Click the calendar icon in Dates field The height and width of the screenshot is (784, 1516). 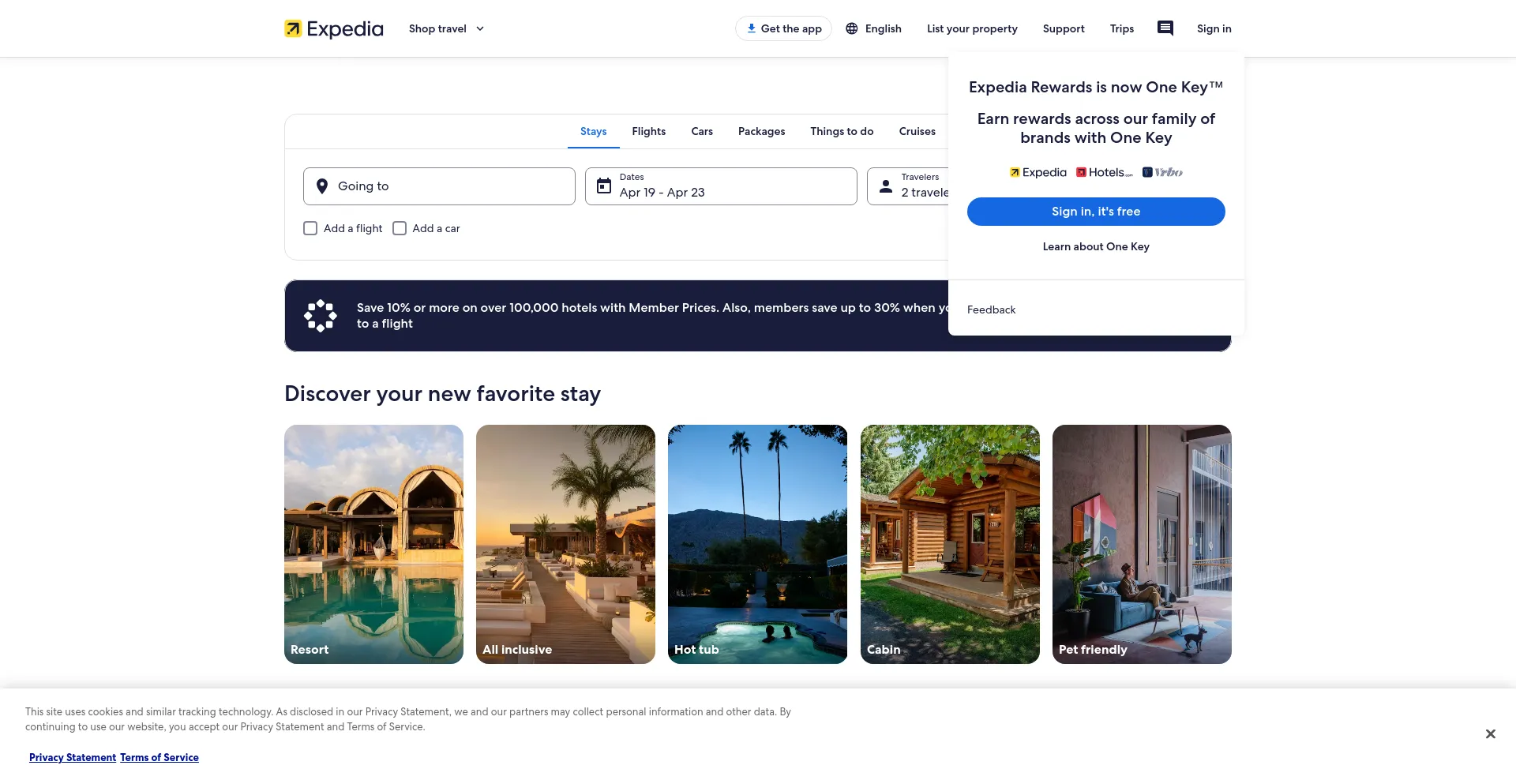click(604, 186)
